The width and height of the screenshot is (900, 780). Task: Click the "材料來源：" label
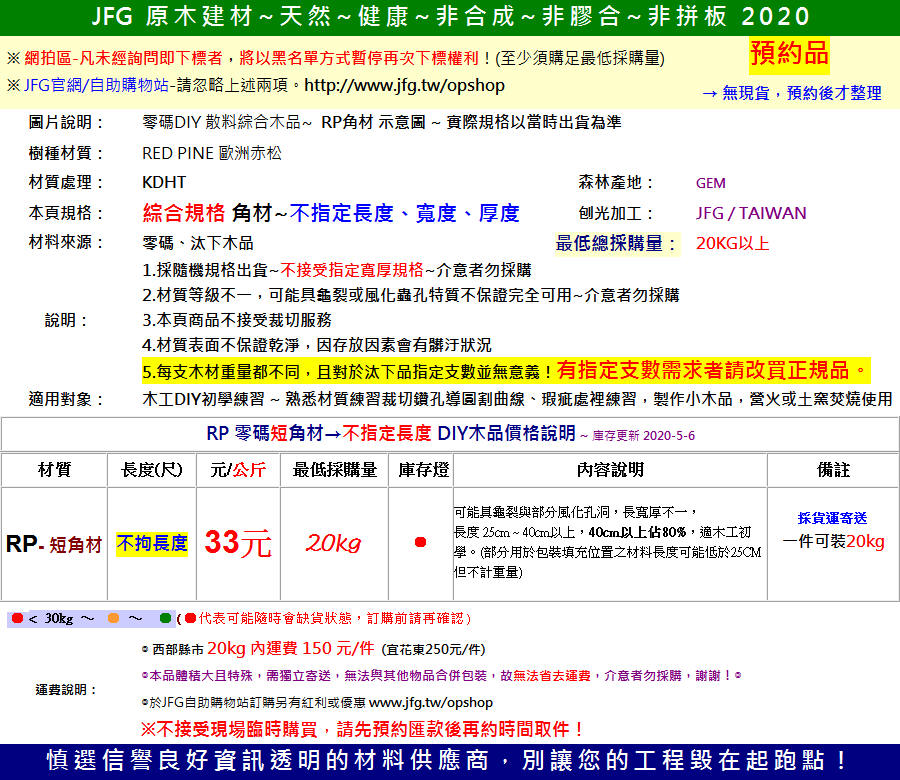[x=66, y=242]
